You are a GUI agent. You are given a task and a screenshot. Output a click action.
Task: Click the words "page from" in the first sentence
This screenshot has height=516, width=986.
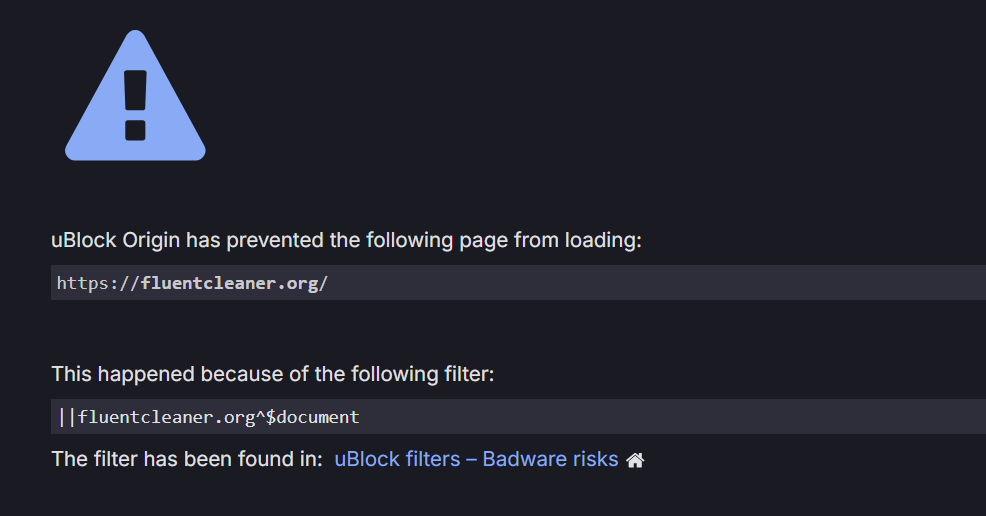(x=509, y=241)
